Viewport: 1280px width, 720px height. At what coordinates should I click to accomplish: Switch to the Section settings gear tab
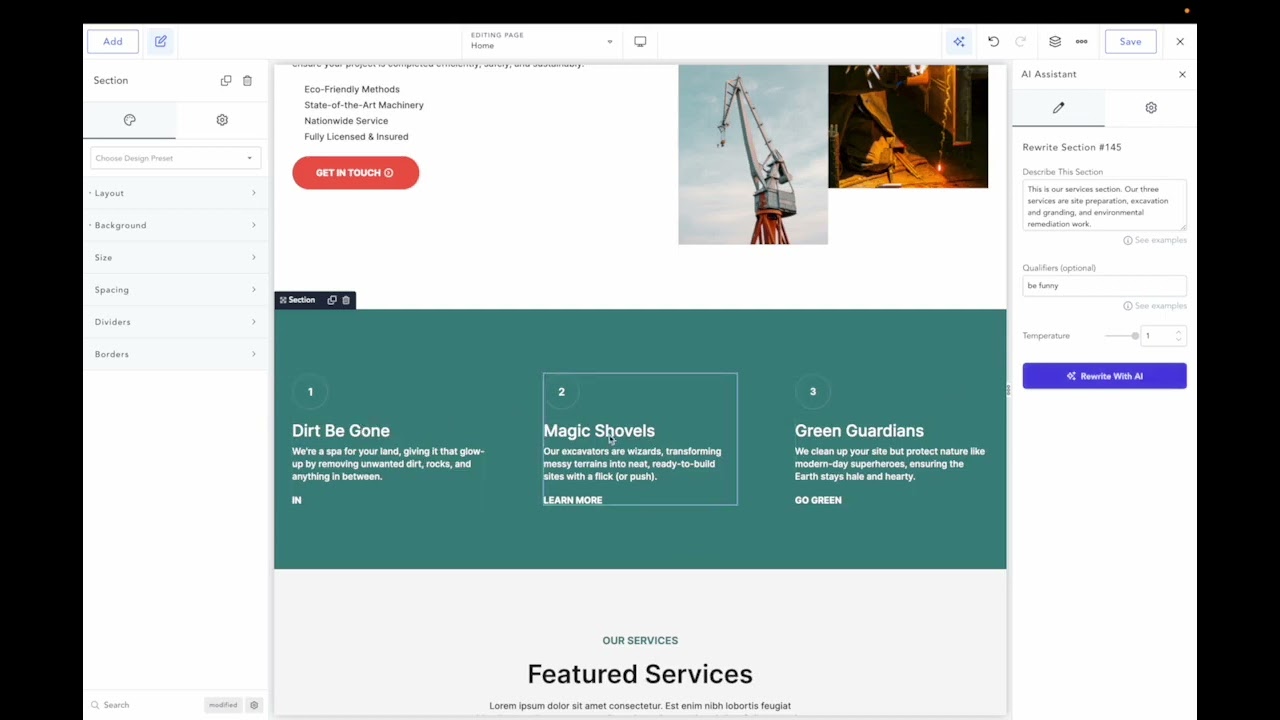(222, 120)
